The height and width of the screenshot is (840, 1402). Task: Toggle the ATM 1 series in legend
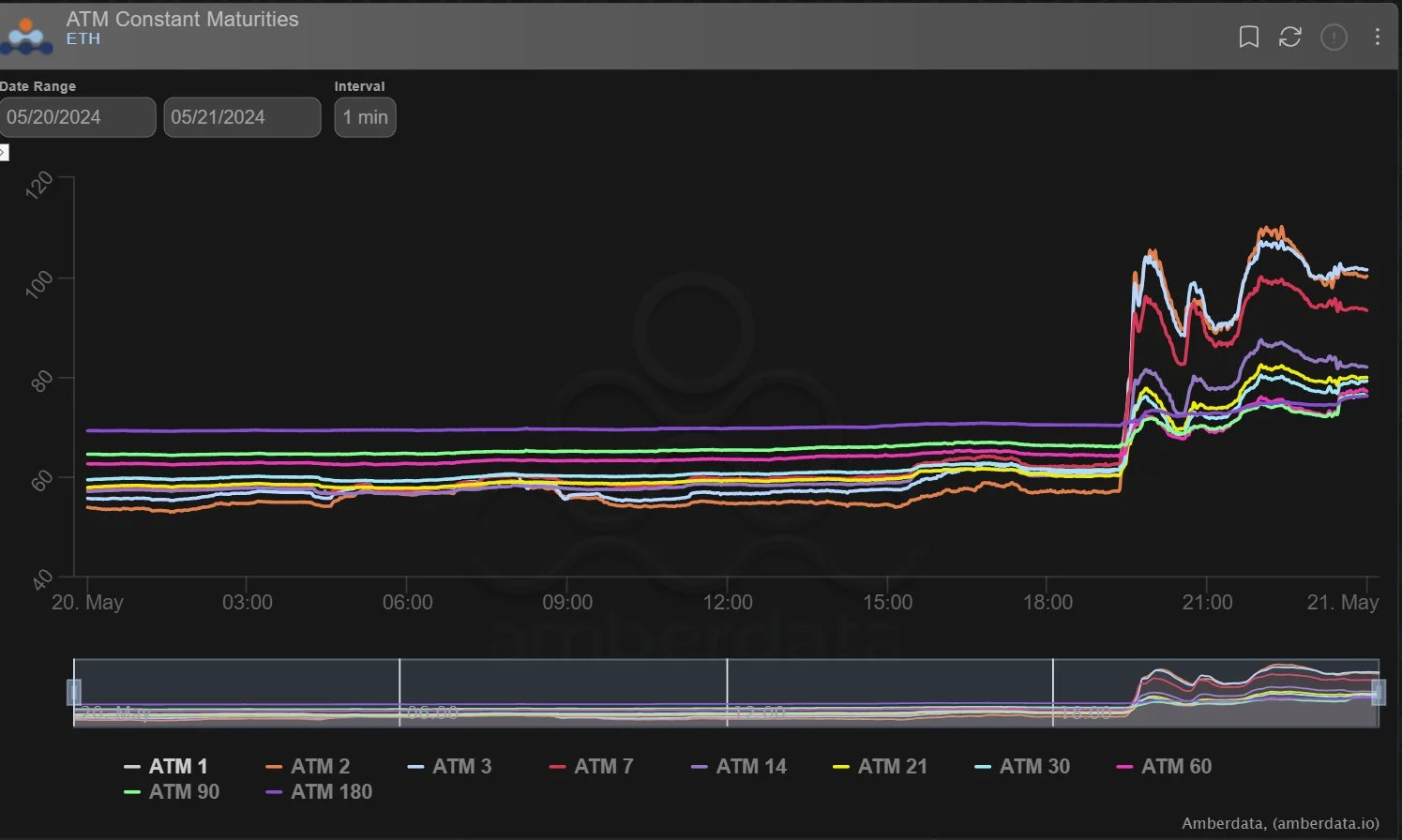pos(165,766)
